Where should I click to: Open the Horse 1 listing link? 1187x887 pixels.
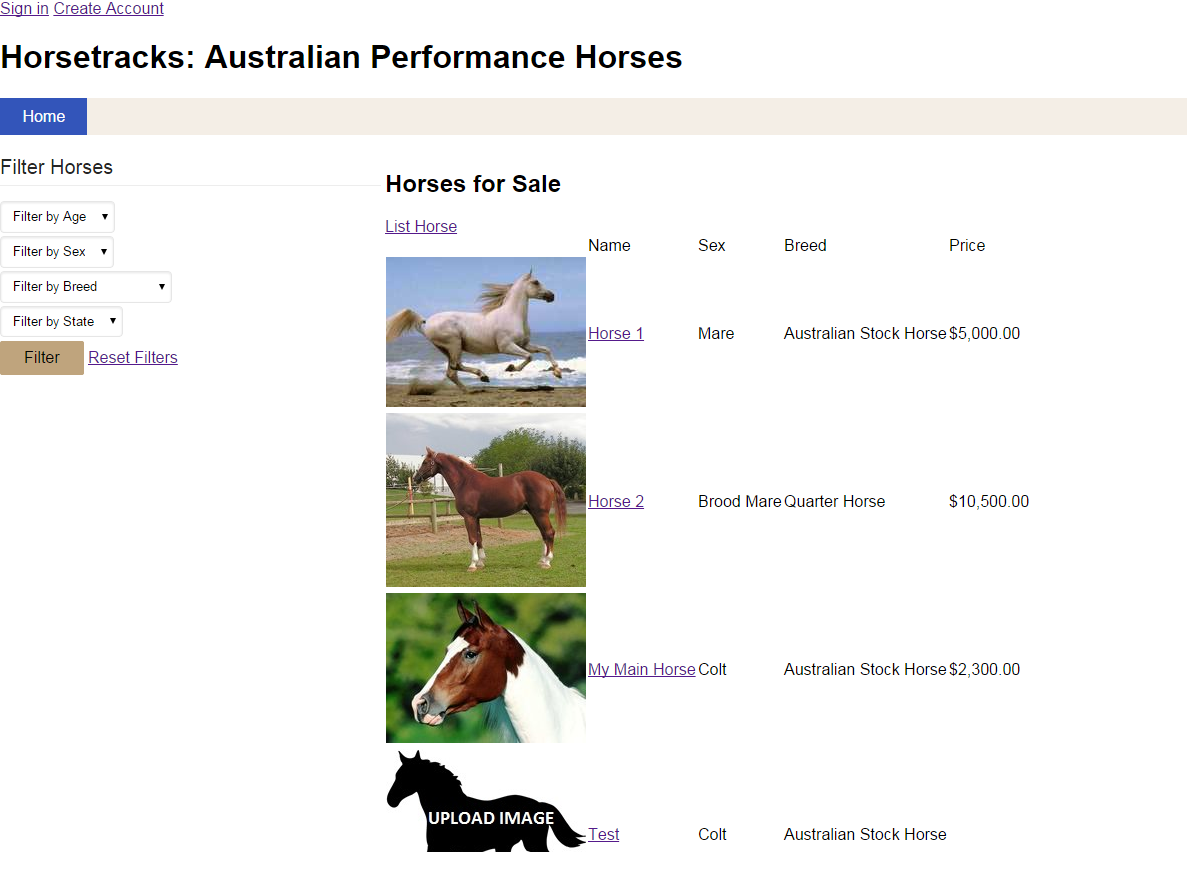(616, 334)
